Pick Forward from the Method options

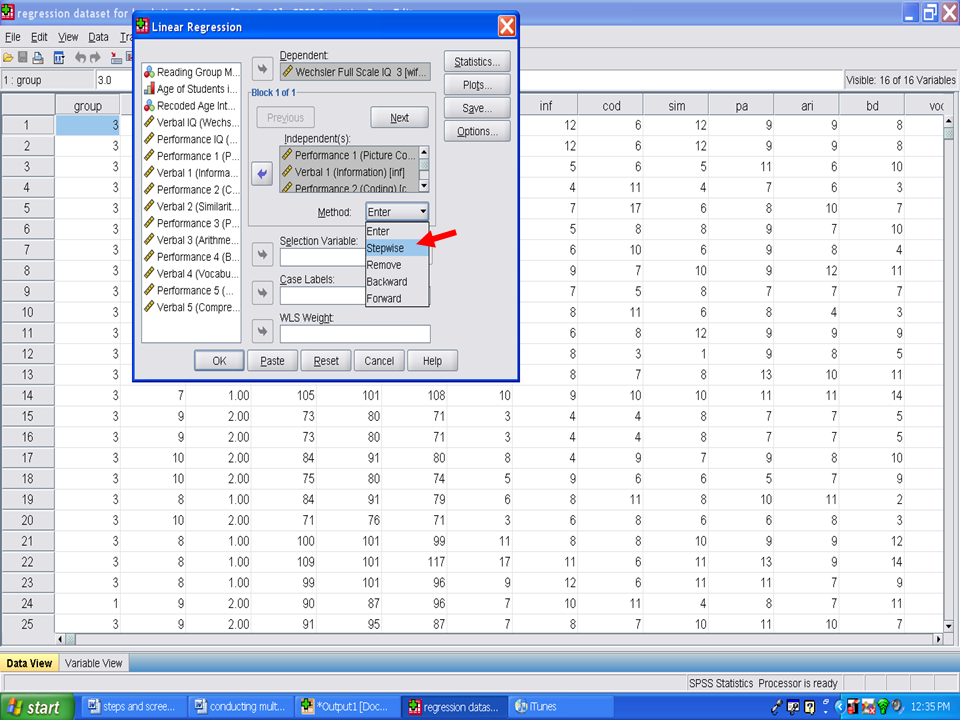coord(384,298)
